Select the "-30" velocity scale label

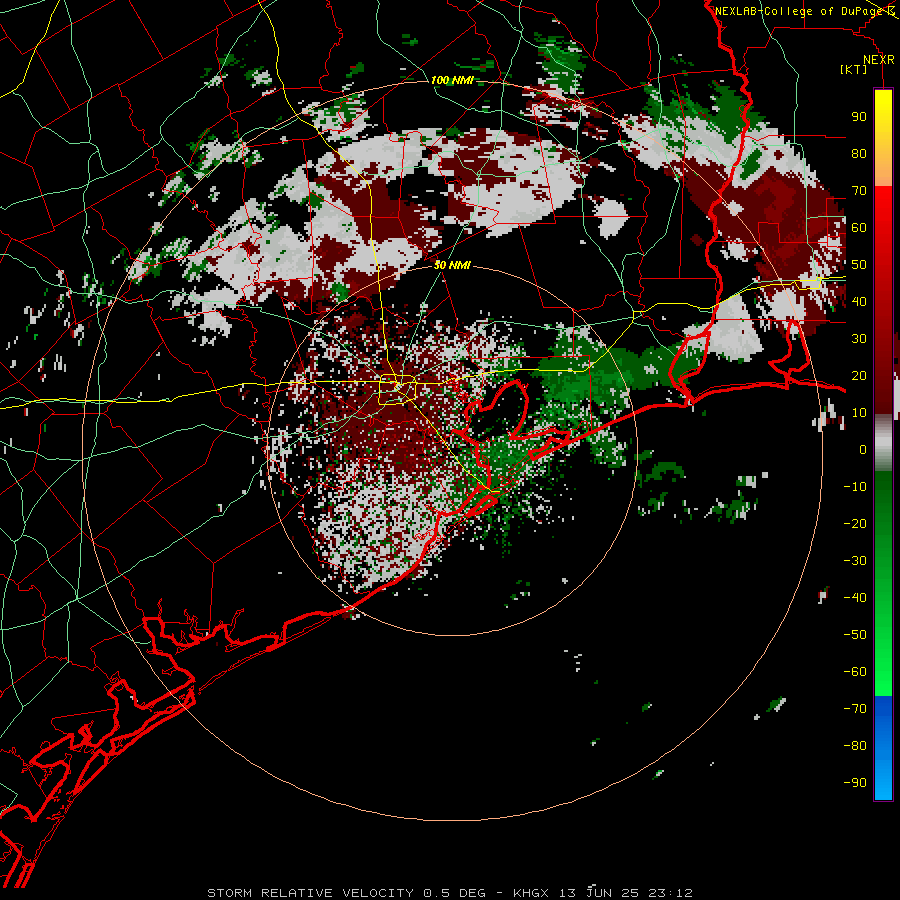[855, 561]
